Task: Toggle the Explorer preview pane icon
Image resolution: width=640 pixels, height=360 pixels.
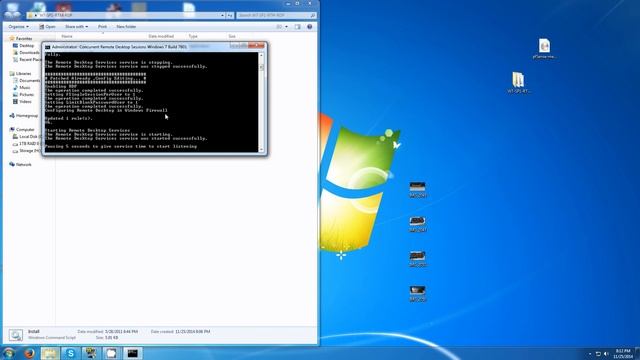Action: point(298,27)
